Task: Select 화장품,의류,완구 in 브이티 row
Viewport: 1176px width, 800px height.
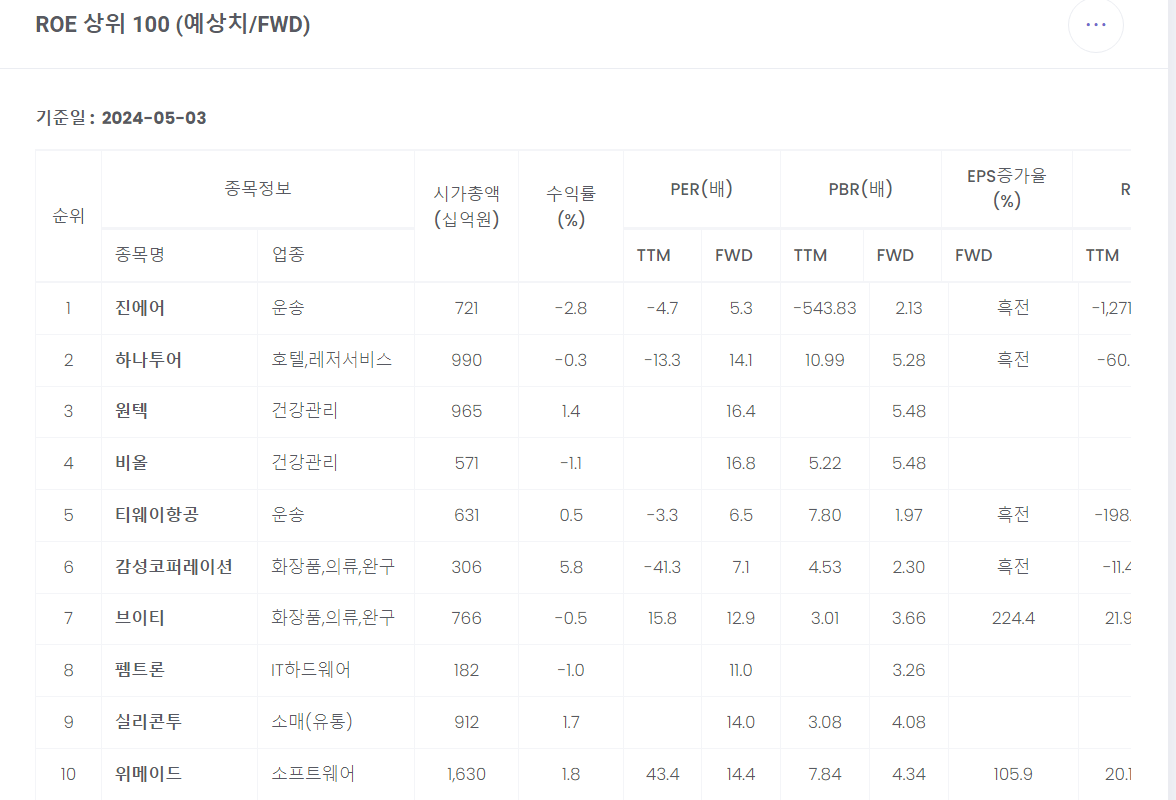Action: pyautogui.click(x=333, y=618)
